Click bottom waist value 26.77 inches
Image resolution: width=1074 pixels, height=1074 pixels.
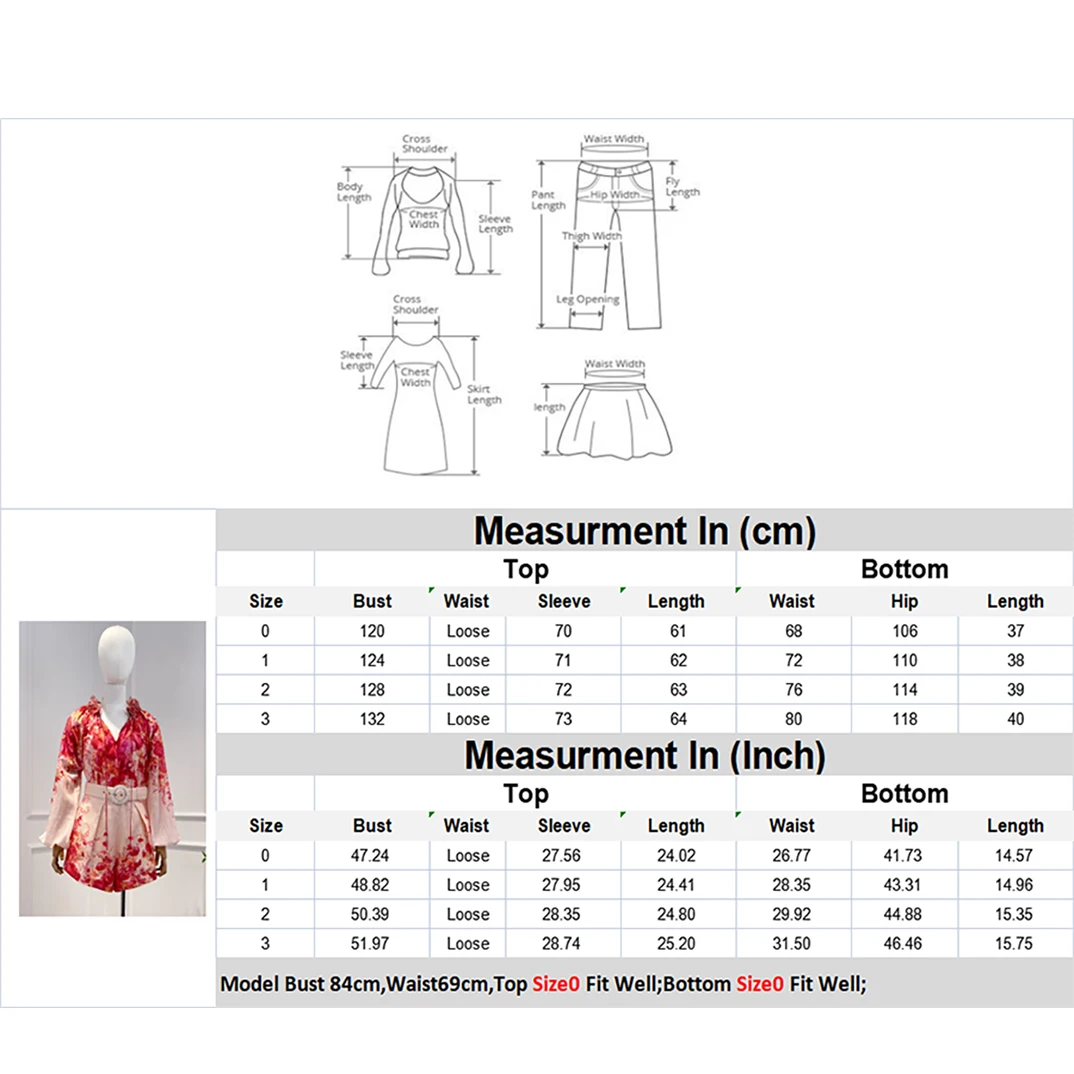coord(791,856)
